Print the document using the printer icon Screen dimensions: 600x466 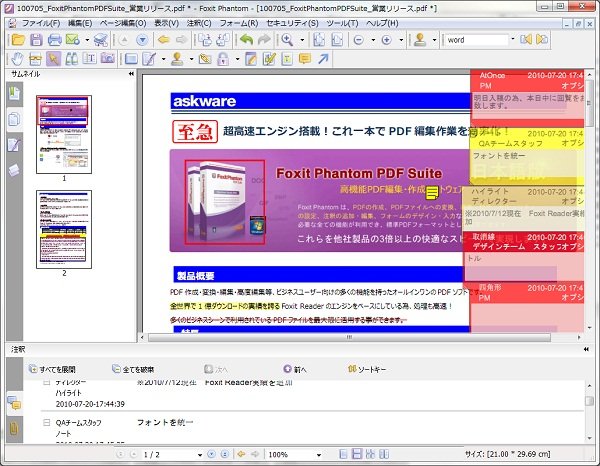(55, 40)
